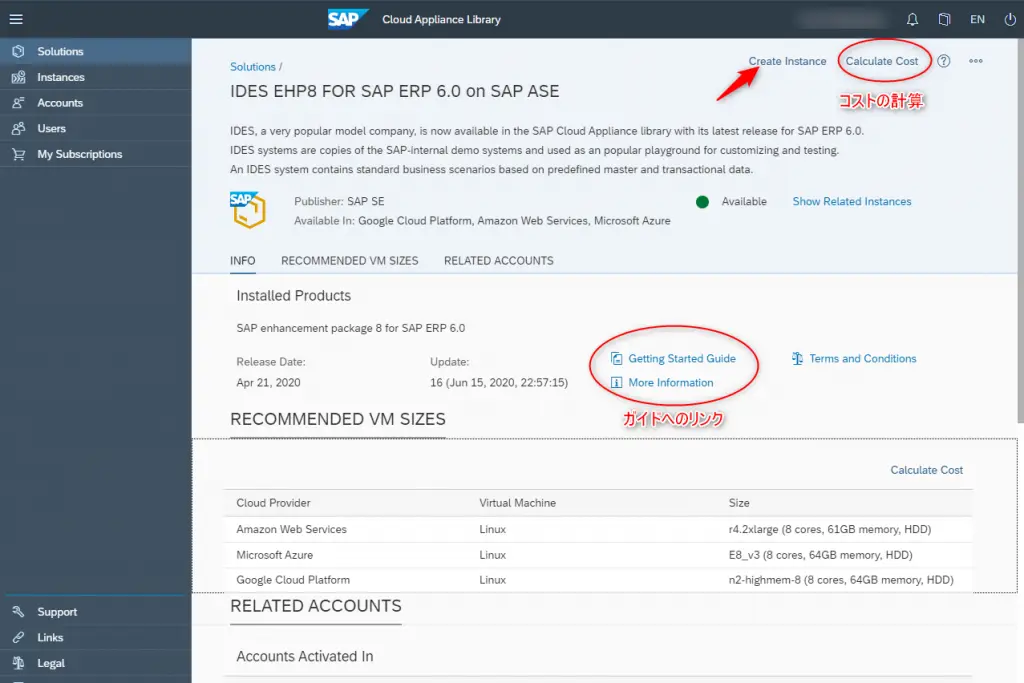Image resolution: width=1024 pixels, height=683 pixels.
Task: Open Accounts in sidebar
Action: click(x=95, y=103)
